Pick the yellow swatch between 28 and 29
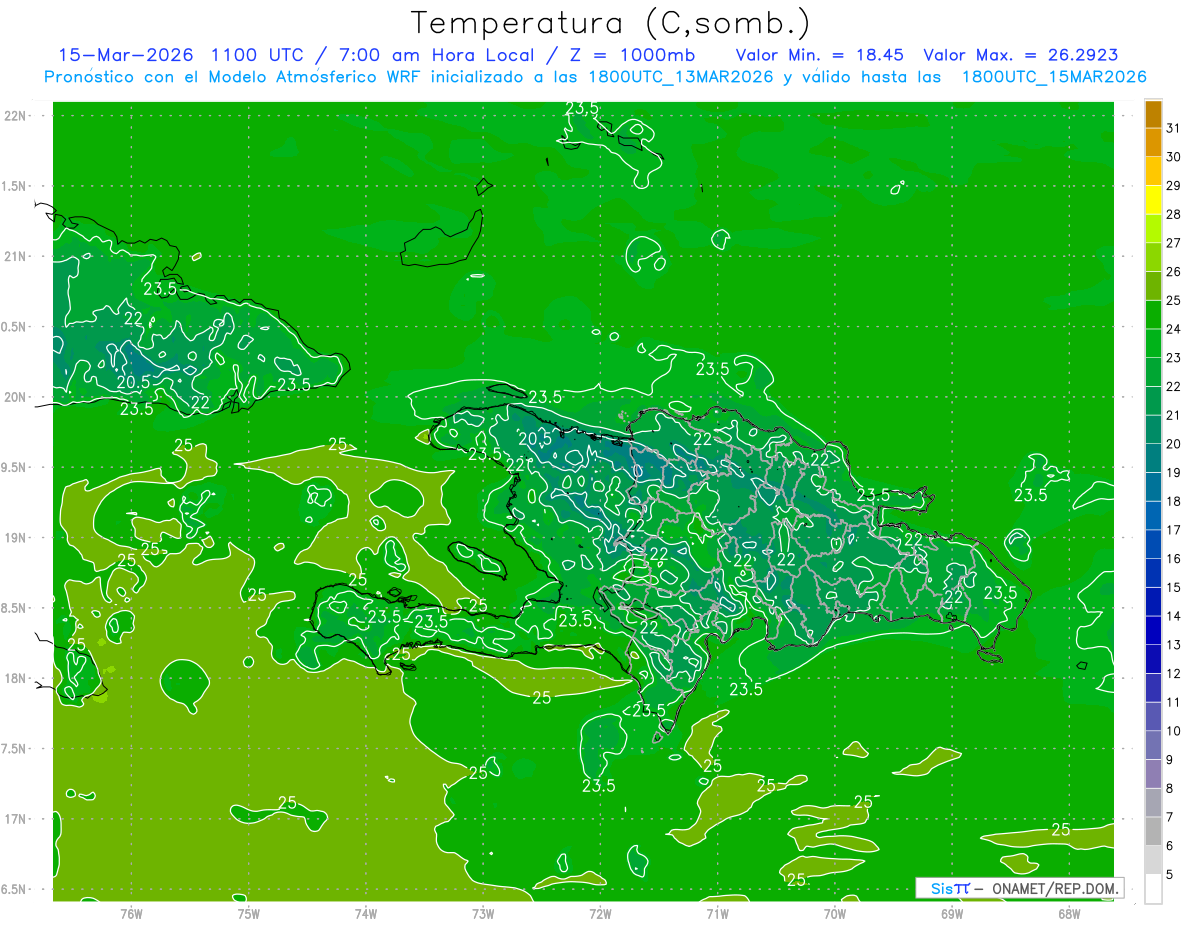The width and height of the screenshot is (1200, 927). [x=1153, y=200]
